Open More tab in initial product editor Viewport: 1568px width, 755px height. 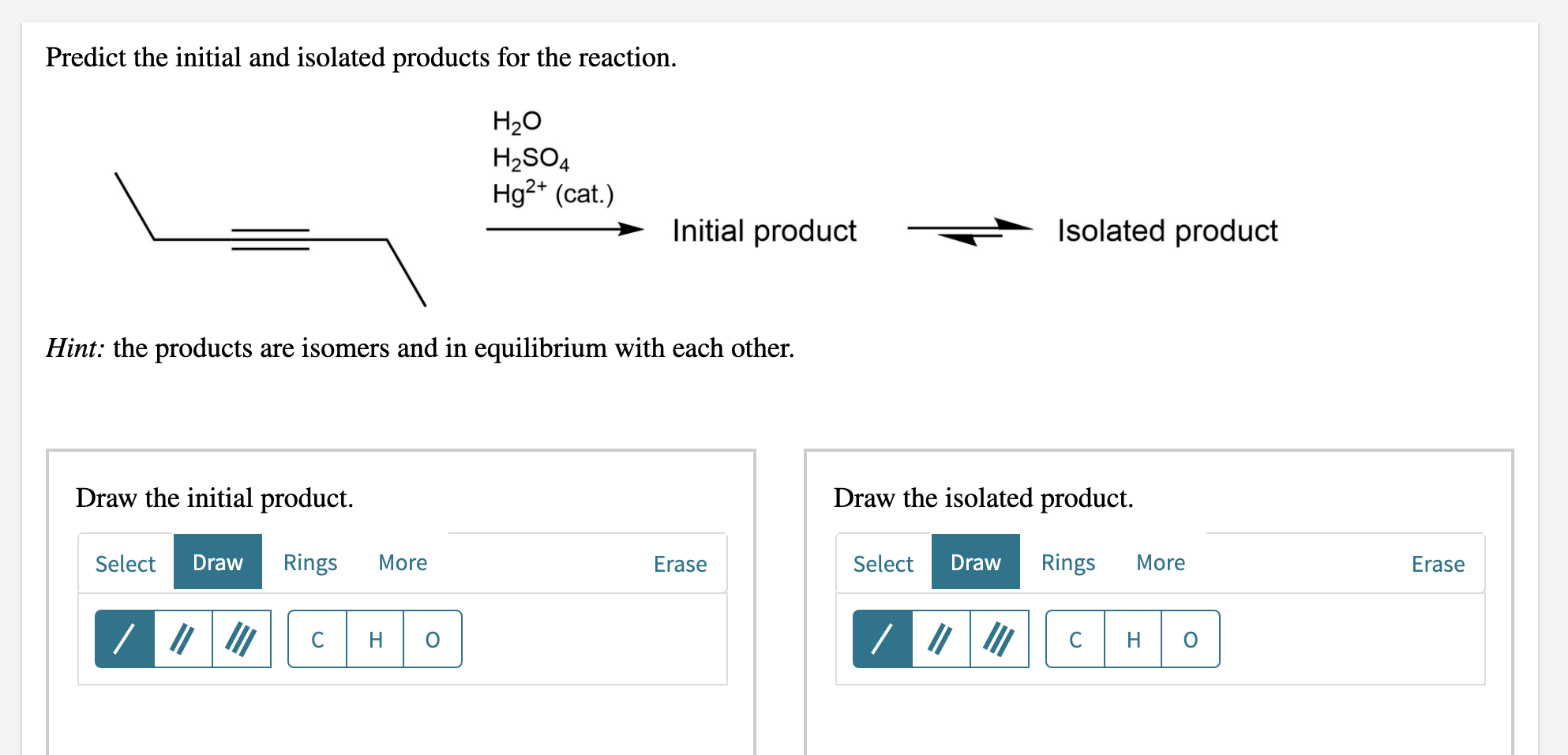pos(403,562)
